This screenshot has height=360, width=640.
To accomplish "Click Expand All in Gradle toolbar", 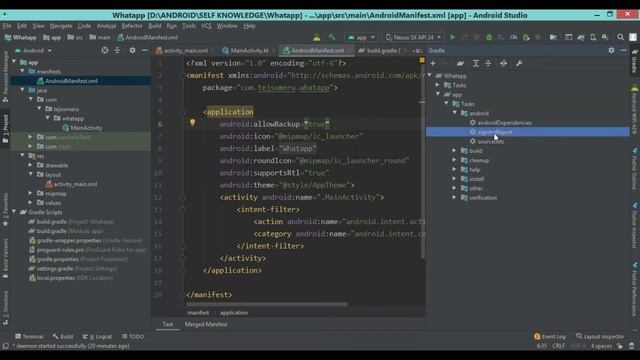I will (476, 63).
